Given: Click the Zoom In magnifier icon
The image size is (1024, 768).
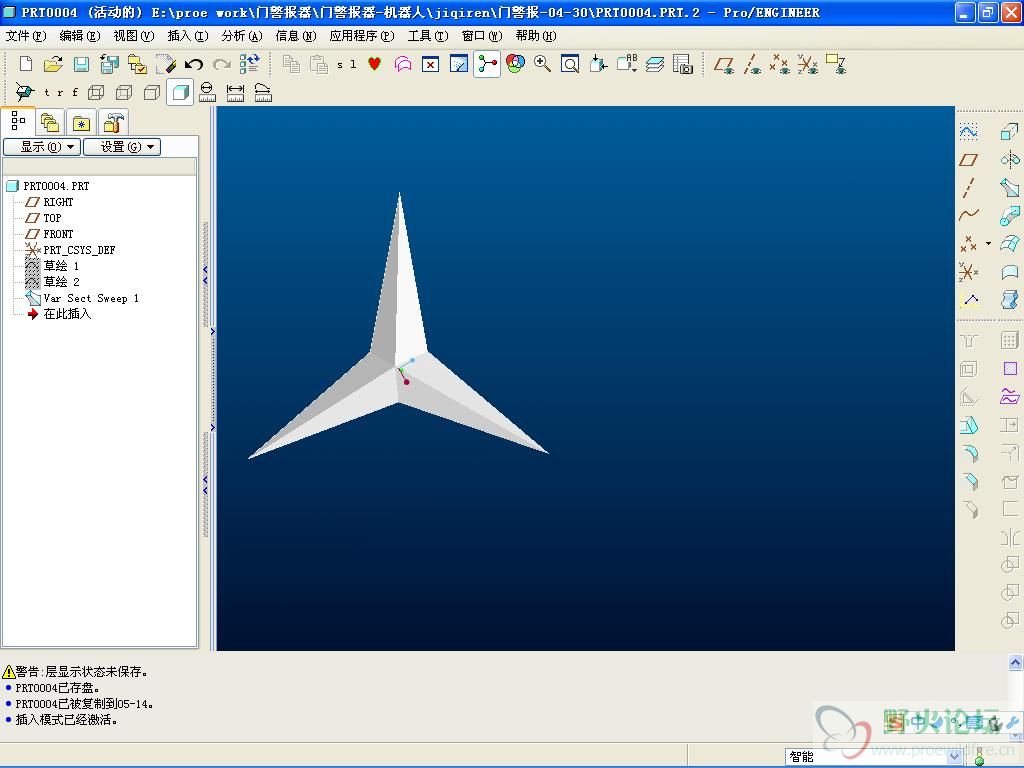Looking at the screenshot, I should click(x=542, y=64).
